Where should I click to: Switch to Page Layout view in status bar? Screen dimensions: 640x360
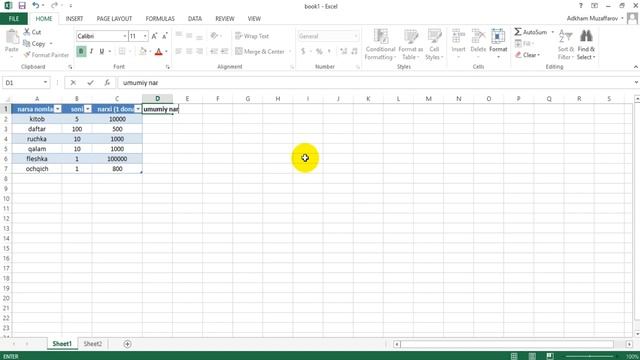click(x=532, y=356)
